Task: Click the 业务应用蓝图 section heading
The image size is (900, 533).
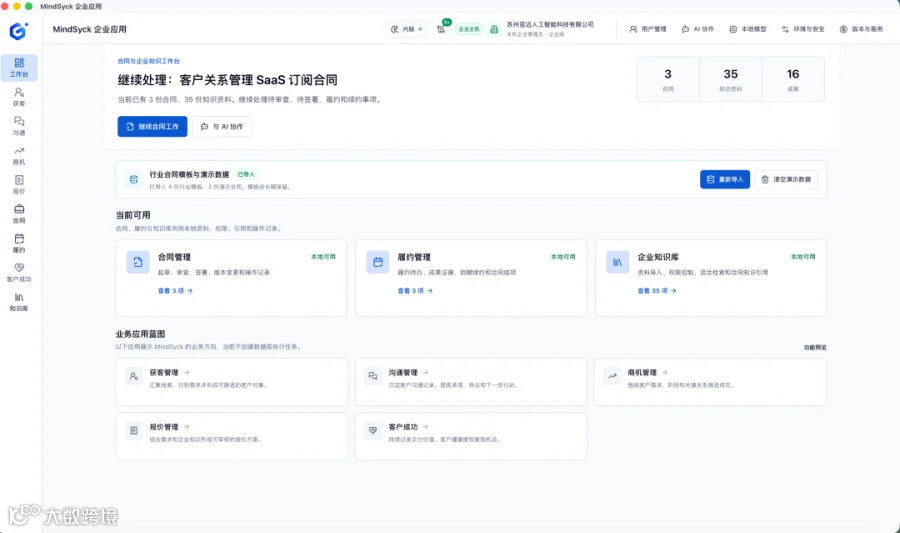Action: coord(140,334)
